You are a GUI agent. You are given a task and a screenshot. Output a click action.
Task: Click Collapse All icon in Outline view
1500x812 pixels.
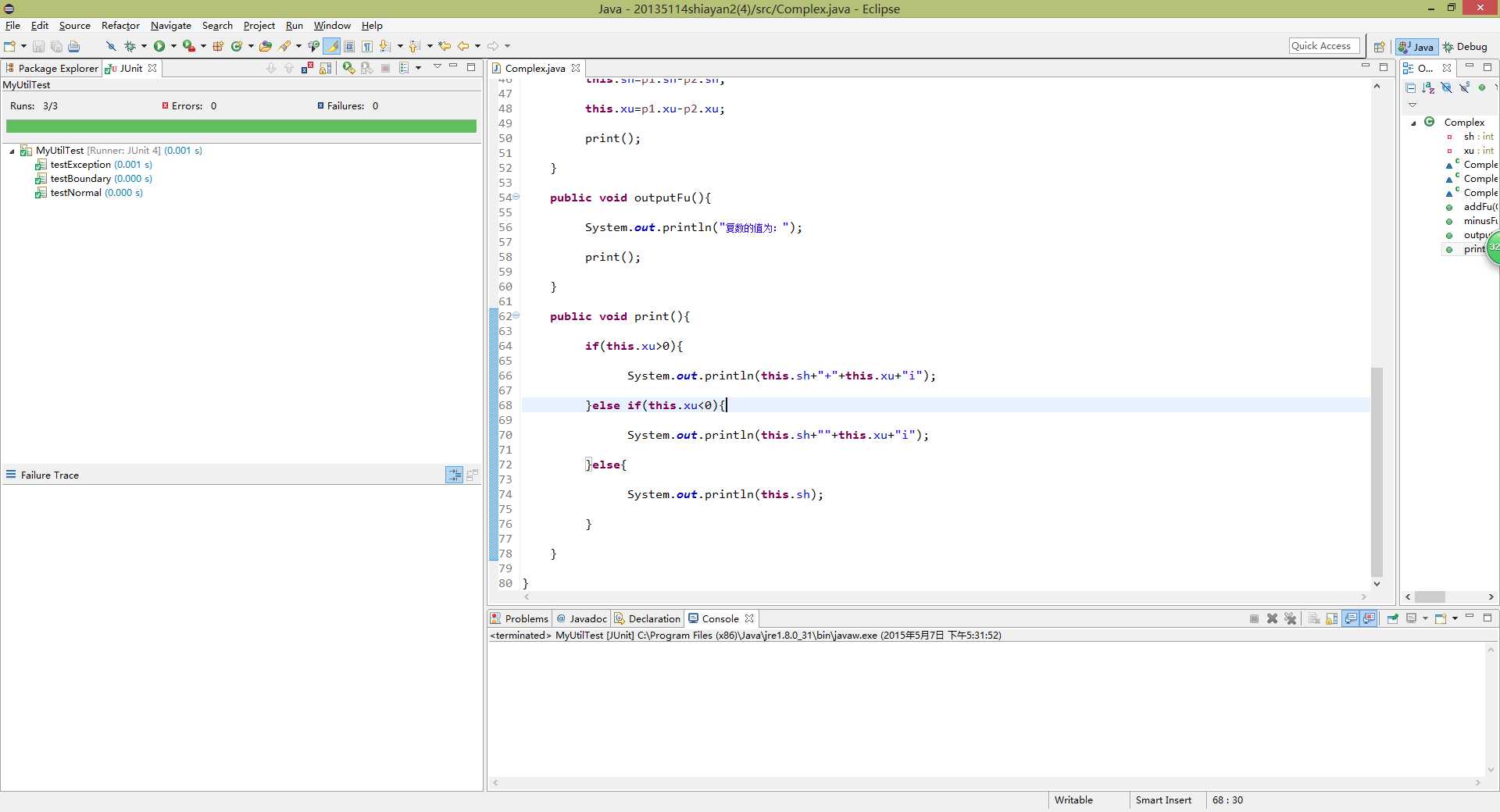1411,87
